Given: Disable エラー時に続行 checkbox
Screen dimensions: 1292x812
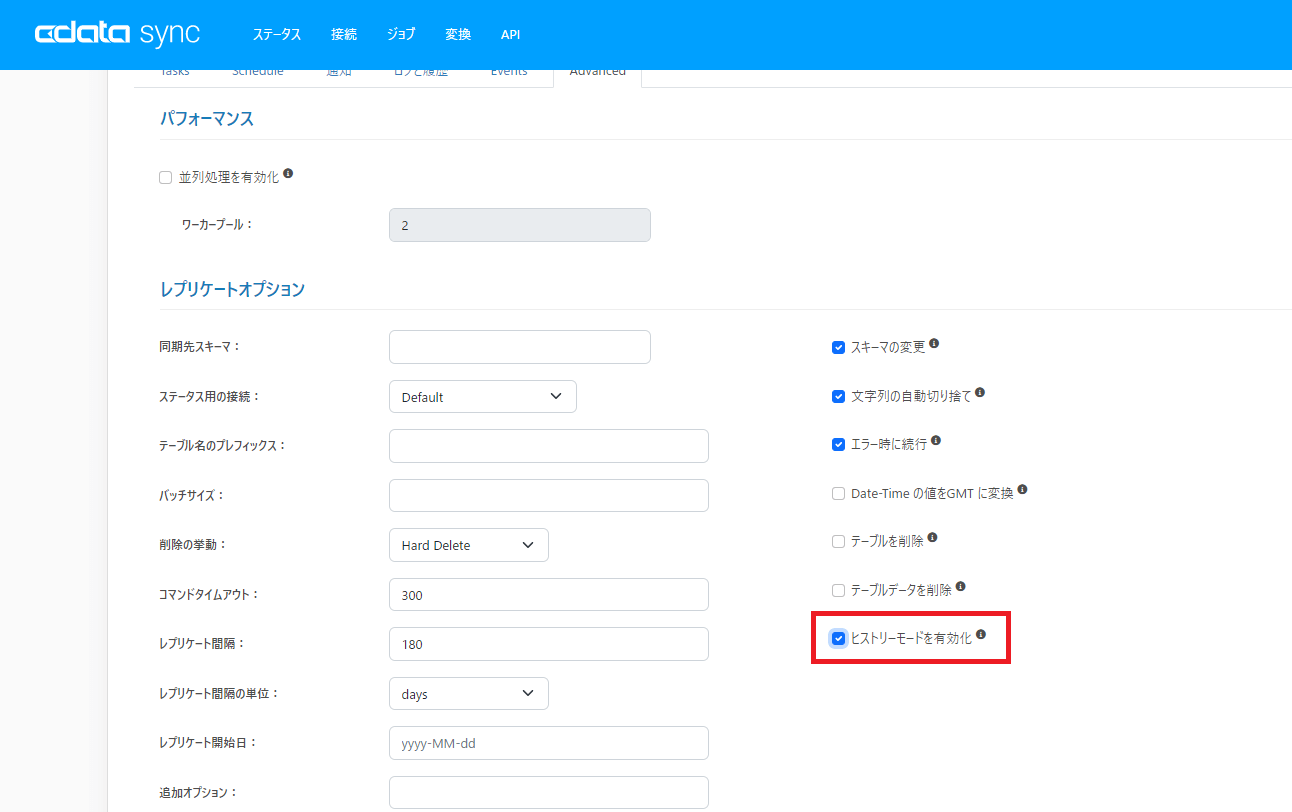Looking at the screenshot, I should (839, 445).
